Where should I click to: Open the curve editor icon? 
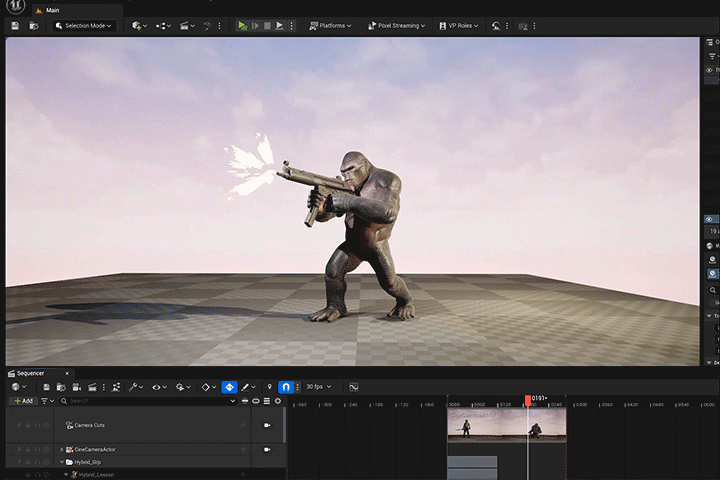click(x=354, y=387)
